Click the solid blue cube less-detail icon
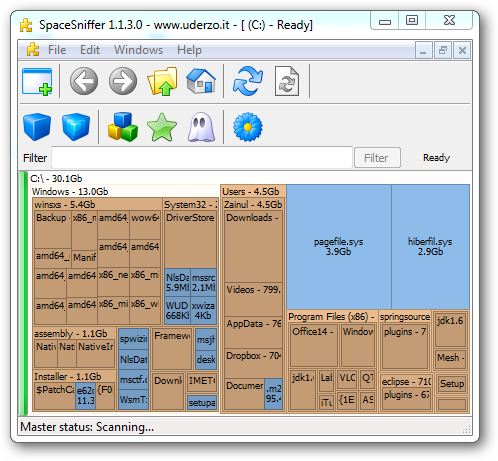The height and width of the screenshot is (461, 498). 37,127
